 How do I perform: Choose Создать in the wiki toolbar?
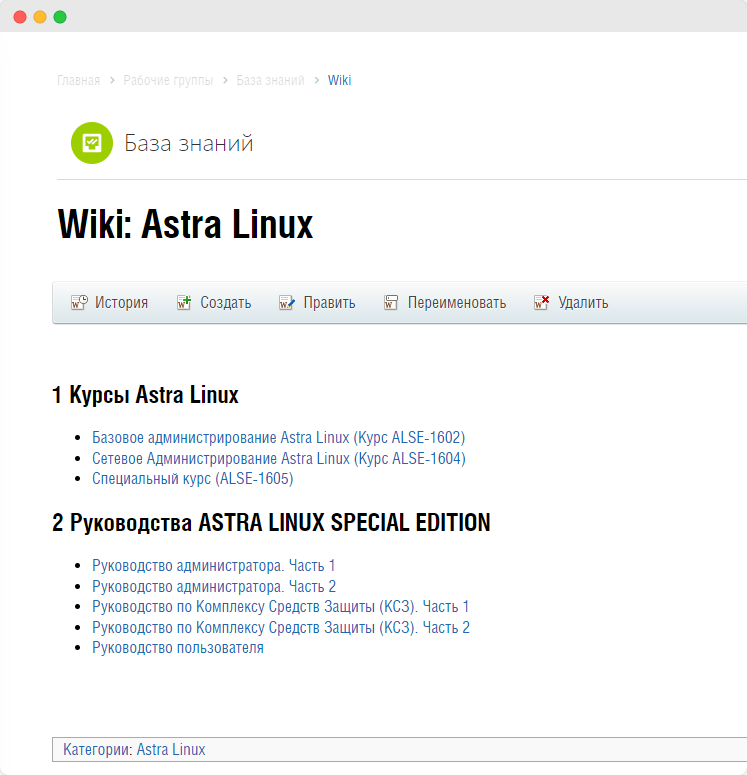[x=225, y=302]
